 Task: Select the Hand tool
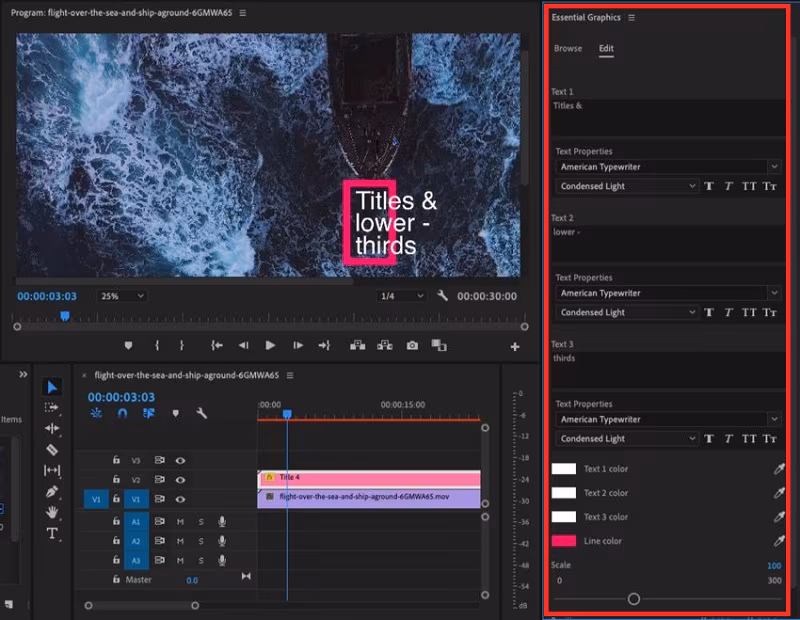coord(52,512)
